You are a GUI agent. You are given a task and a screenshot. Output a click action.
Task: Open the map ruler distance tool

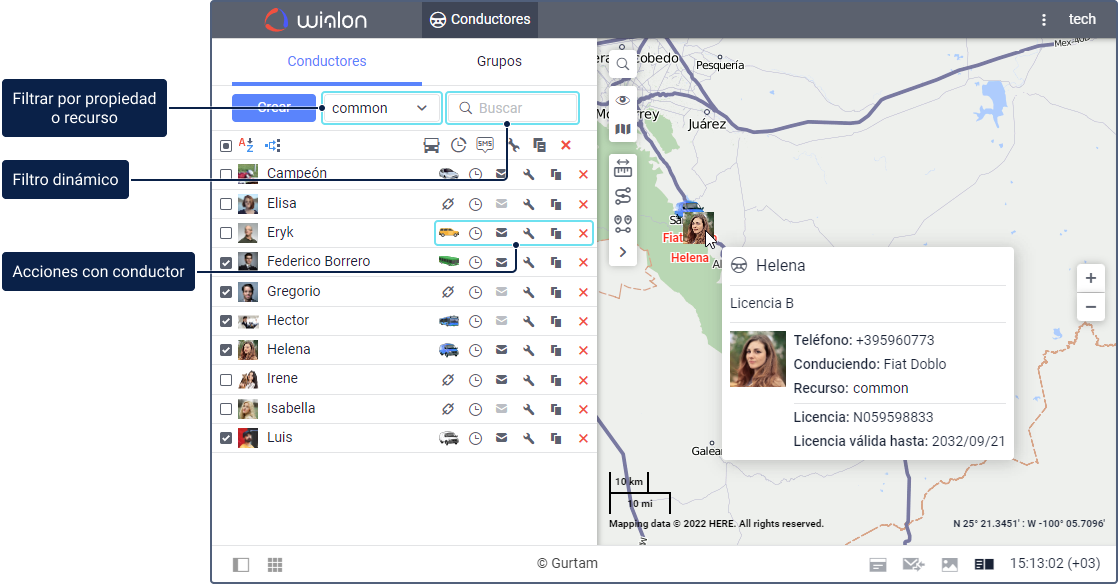click(622, 168)
